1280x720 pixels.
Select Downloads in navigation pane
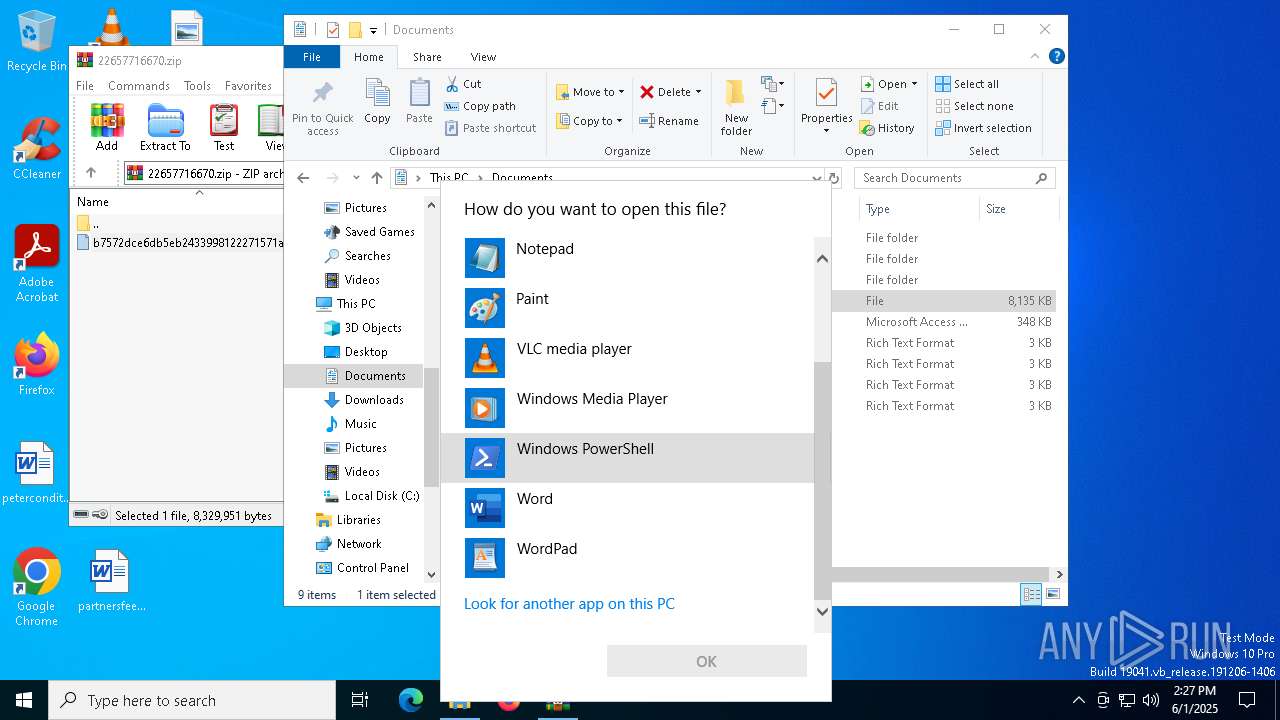pyautogui.click(x=374, y=400)
